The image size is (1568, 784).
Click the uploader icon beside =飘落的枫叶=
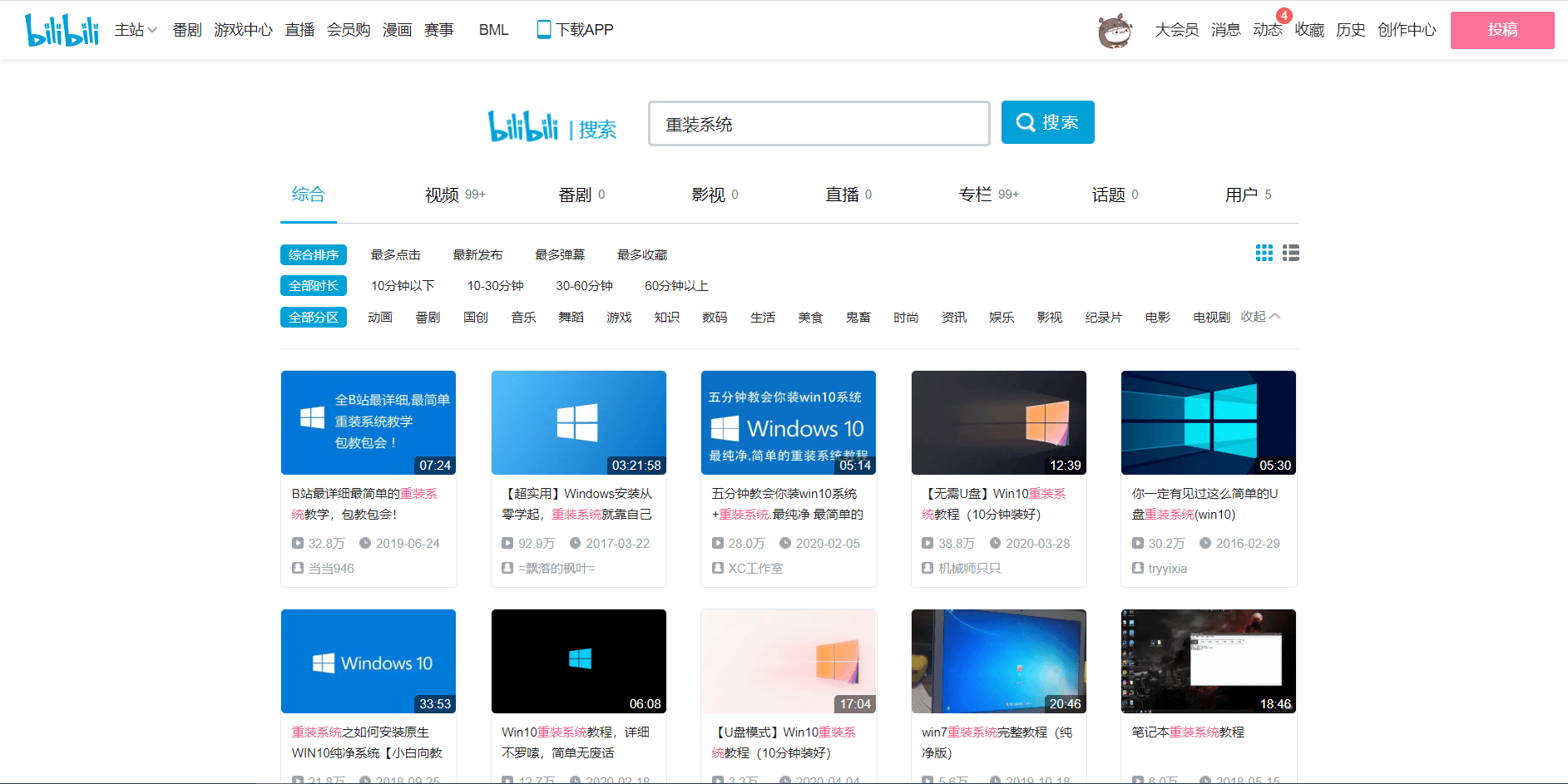click(x=507, y=568)
